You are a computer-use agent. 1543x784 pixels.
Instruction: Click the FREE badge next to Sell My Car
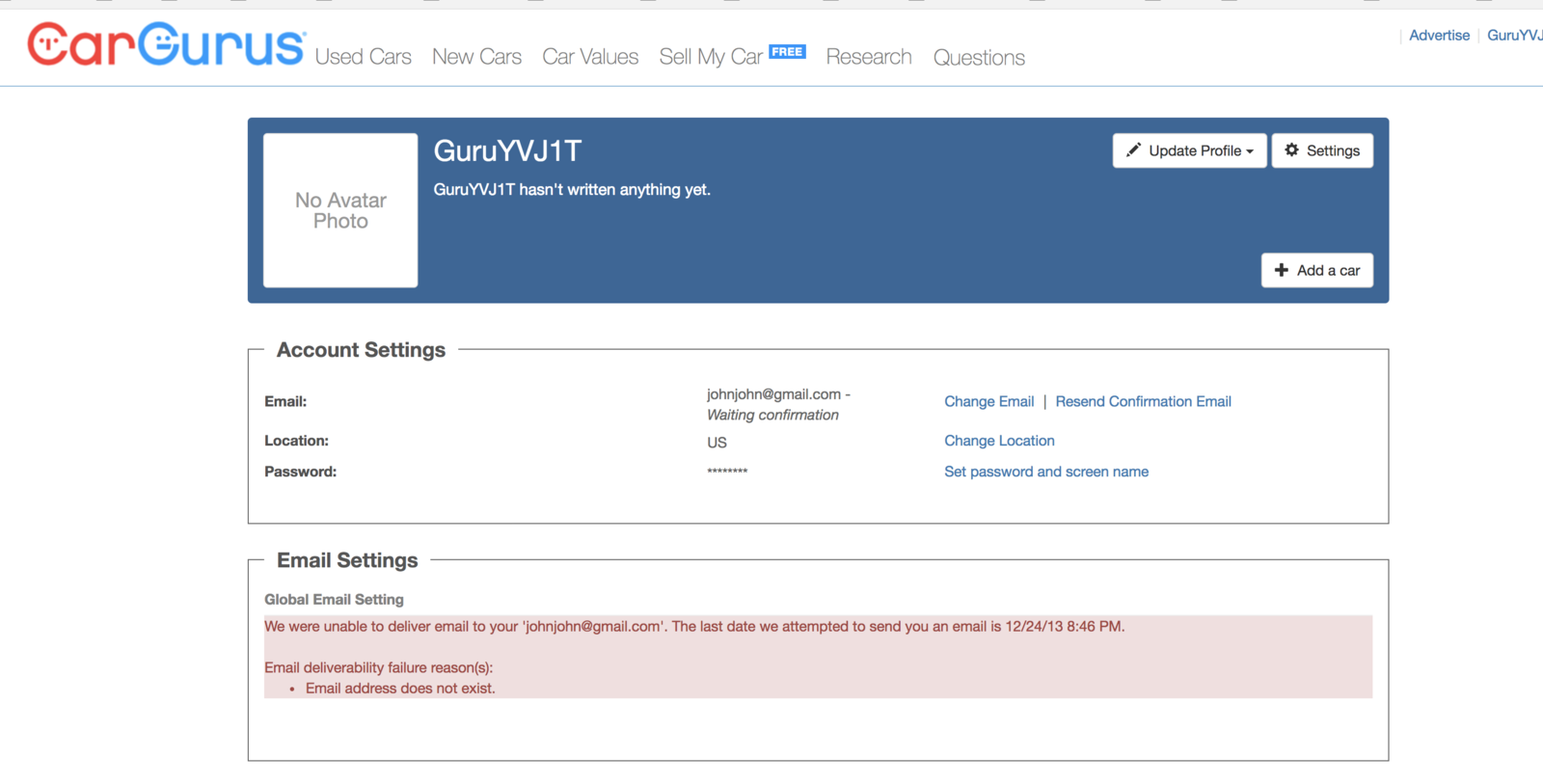[787, 52]
